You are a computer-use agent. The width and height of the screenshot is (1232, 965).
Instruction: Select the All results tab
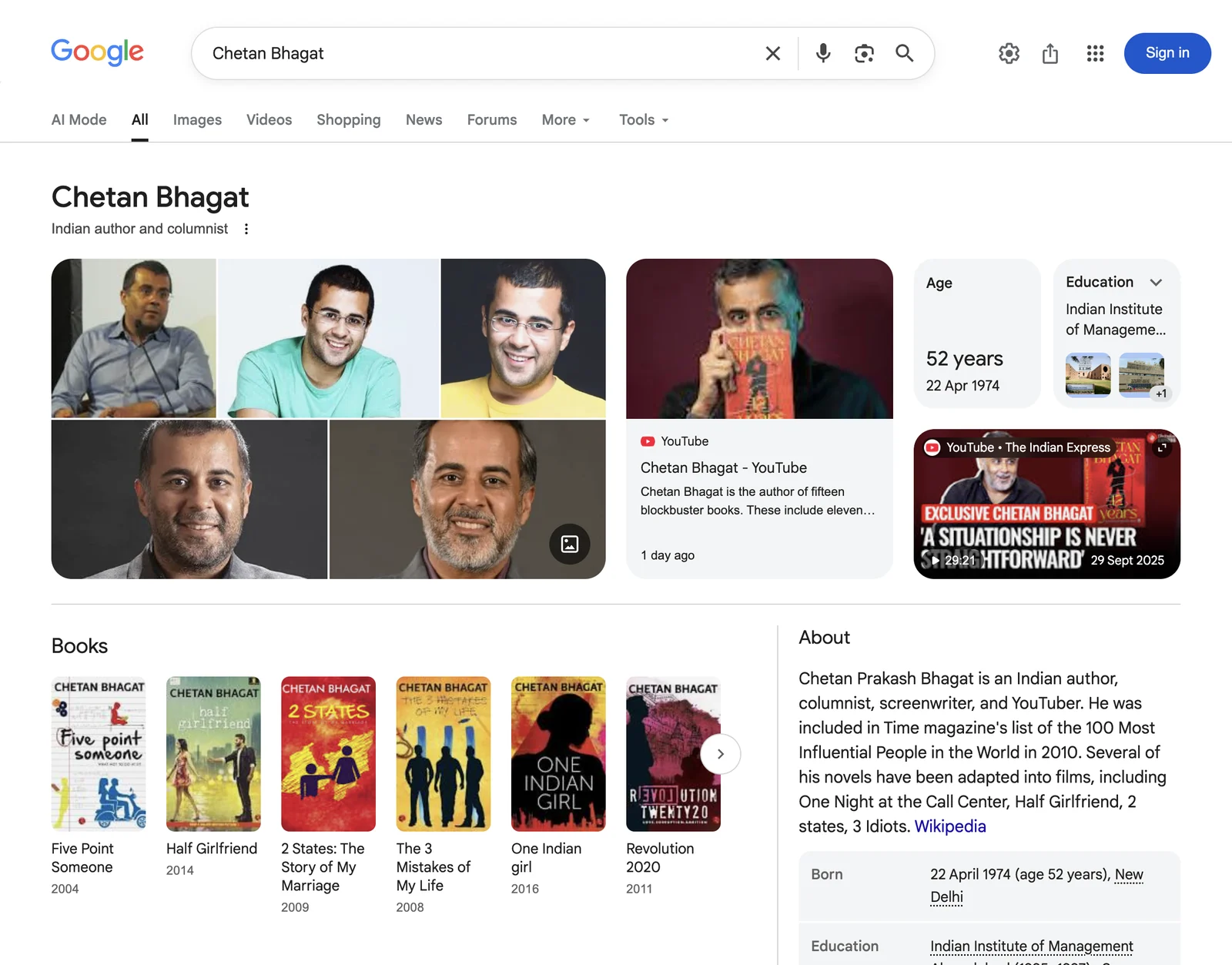tap(139, 119)
